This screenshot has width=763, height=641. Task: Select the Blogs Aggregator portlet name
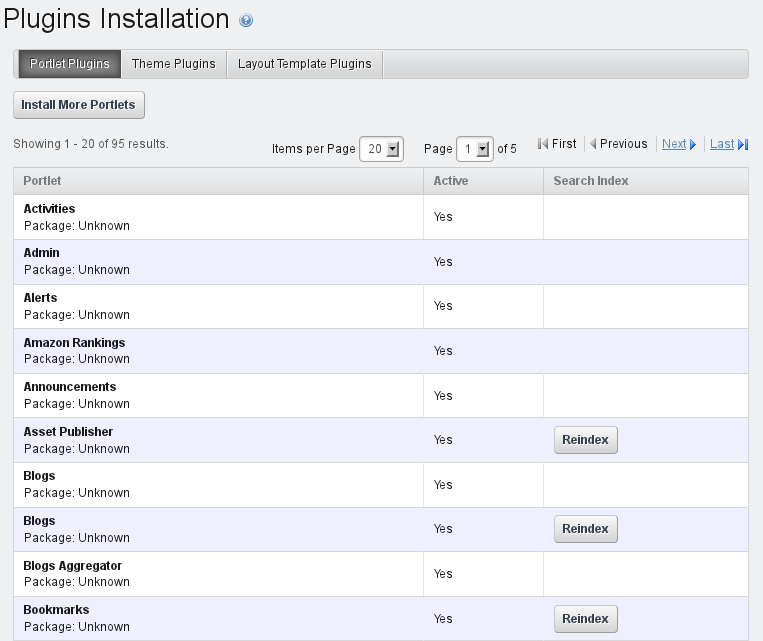tap(73, 566)
